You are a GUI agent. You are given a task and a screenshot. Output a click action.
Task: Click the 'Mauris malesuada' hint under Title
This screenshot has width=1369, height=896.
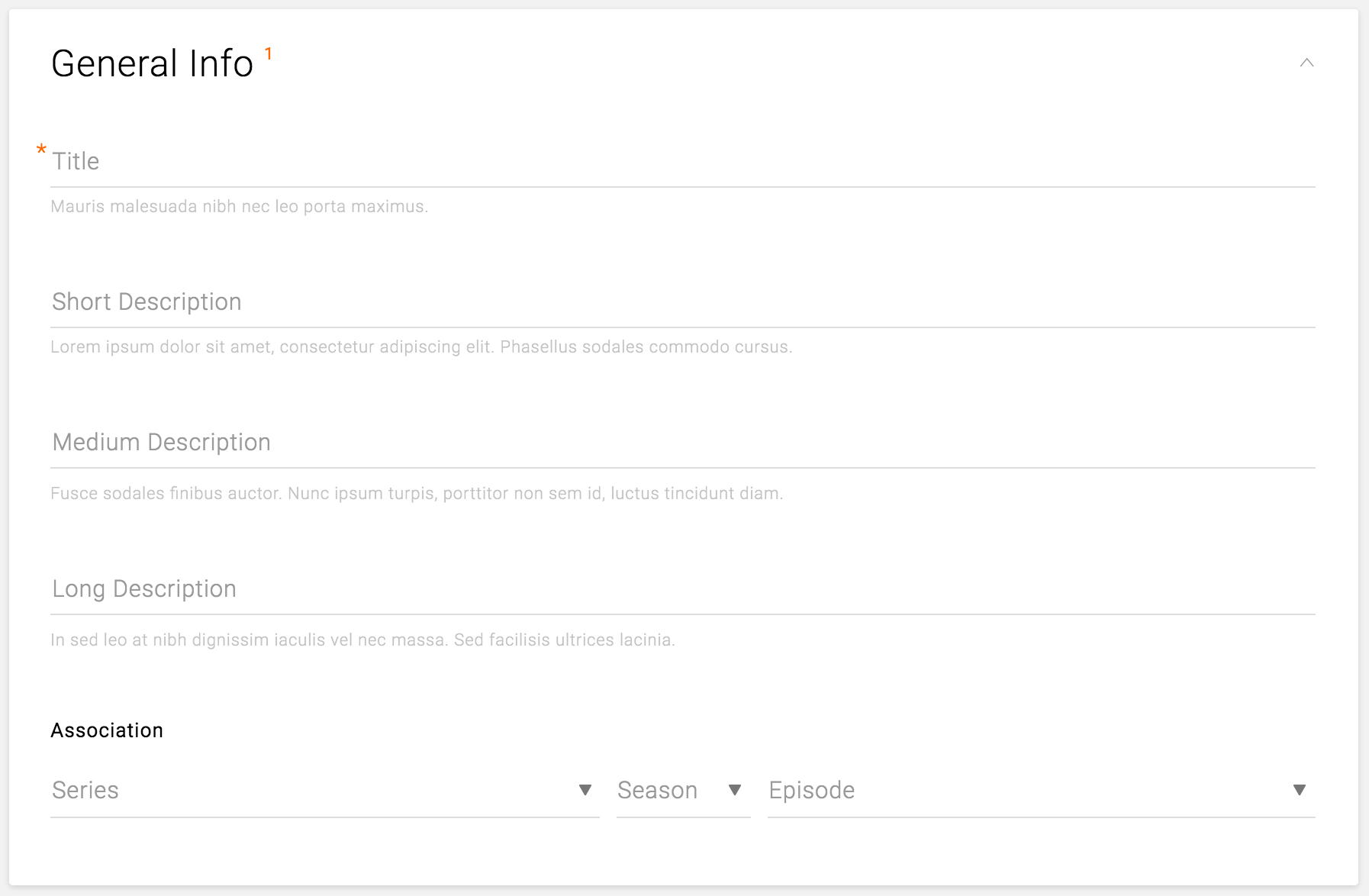tap(239, 207)
